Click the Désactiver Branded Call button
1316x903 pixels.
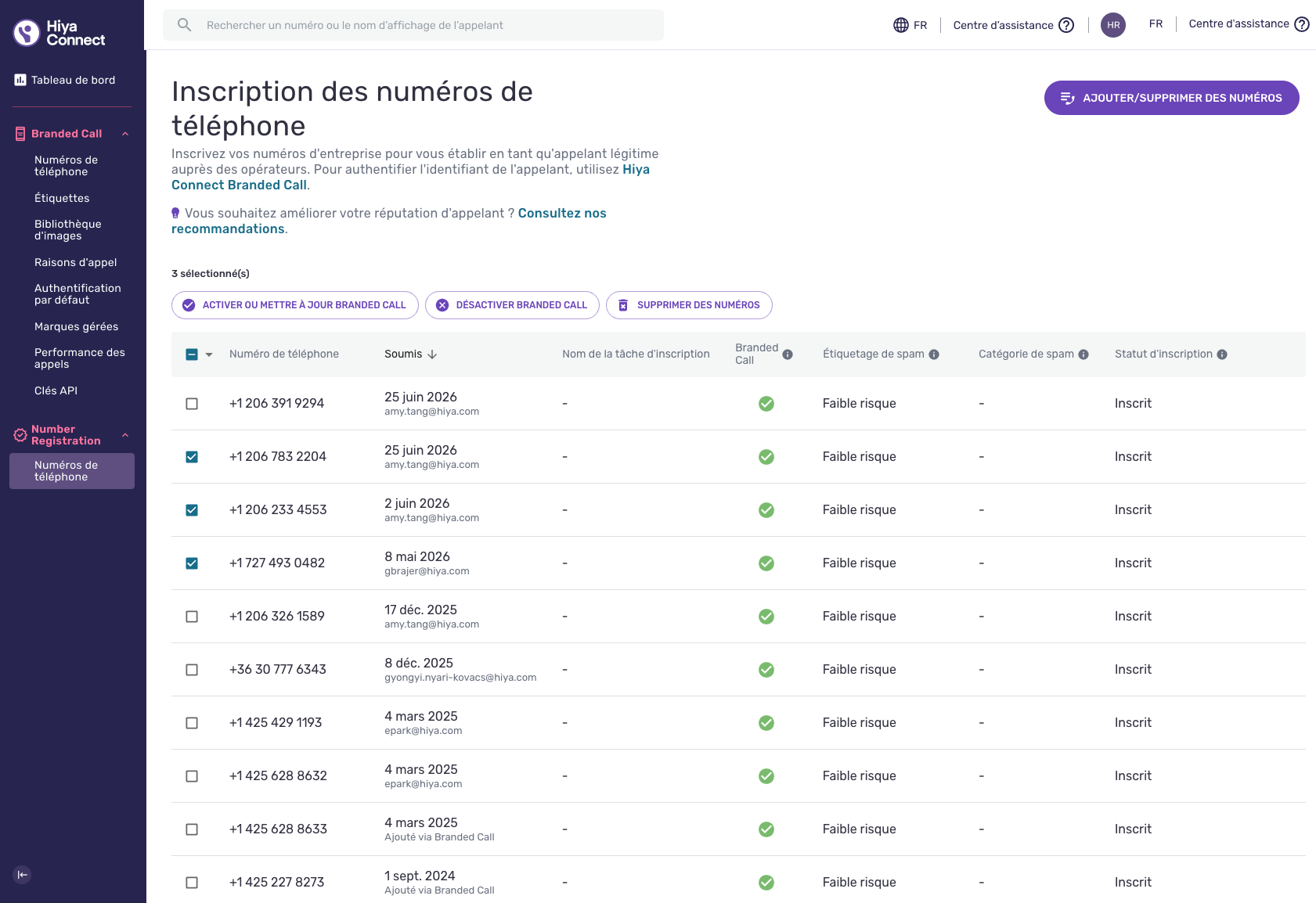coord(512,305)
